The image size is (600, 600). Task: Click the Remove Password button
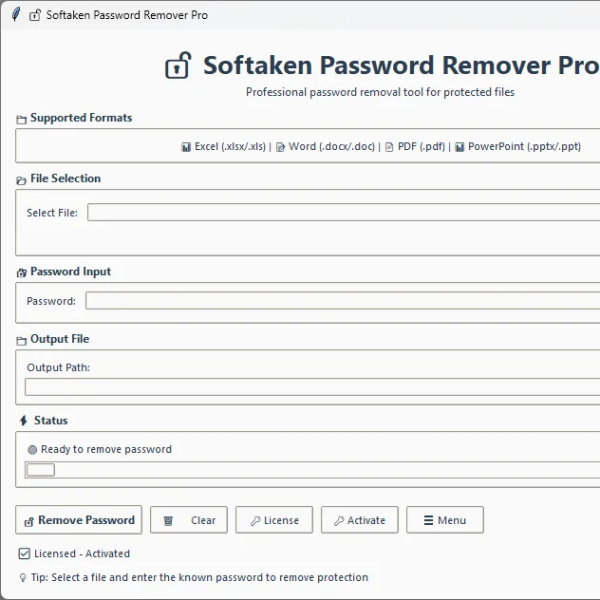click(78, 520)
